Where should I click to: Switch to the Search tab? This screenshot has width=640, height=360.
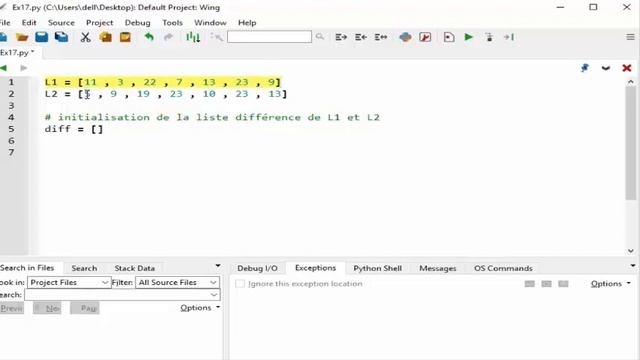point(84,268)
